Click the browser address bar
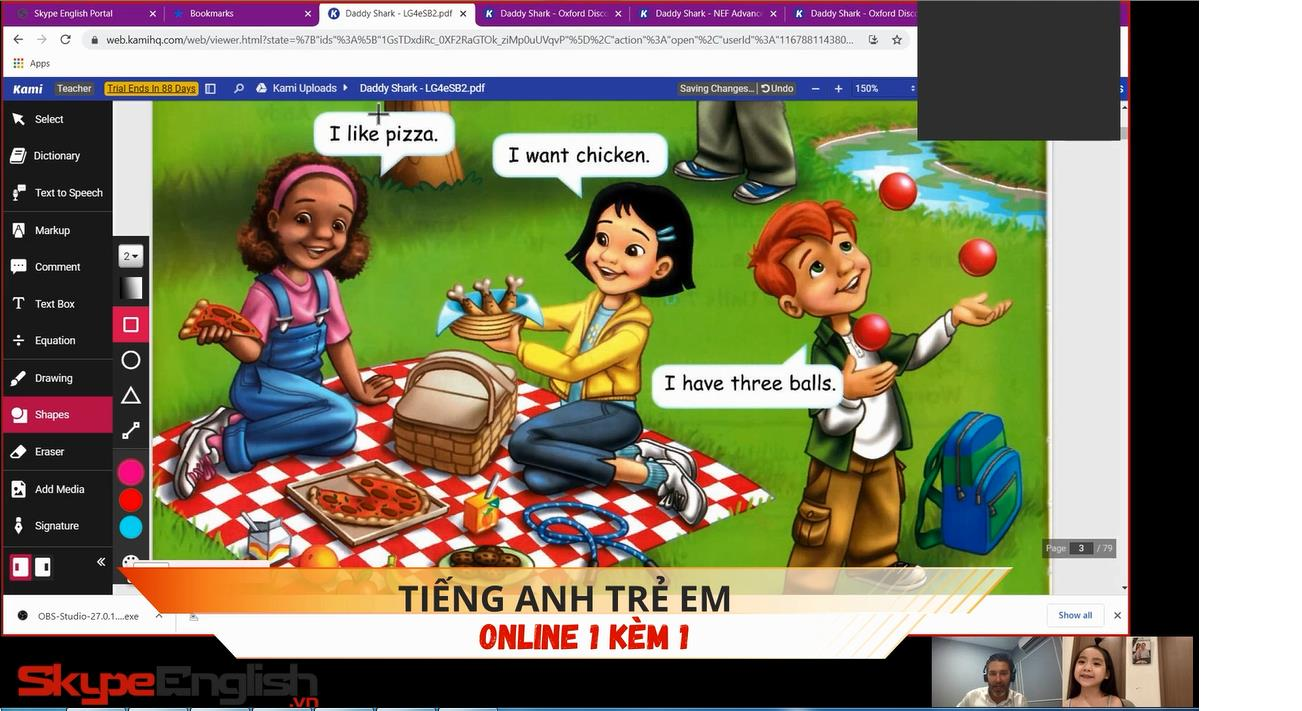 click(x=478, y=40)
